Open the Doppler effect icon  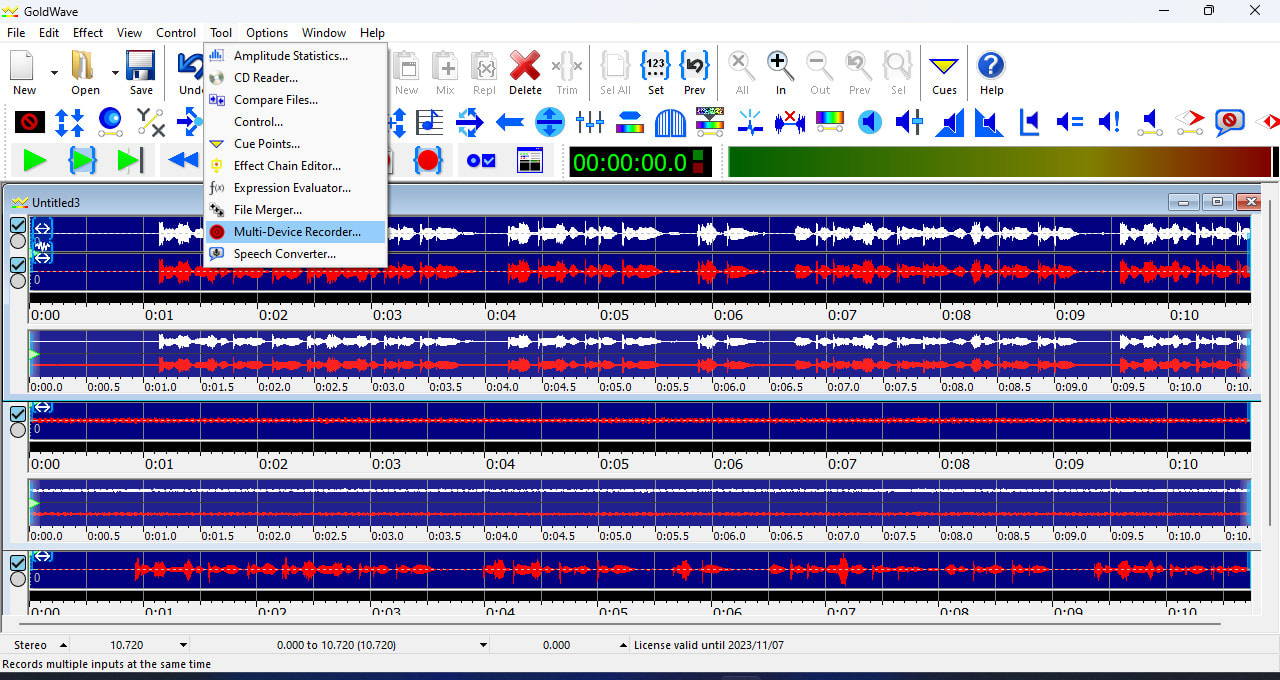pos(110,123)
